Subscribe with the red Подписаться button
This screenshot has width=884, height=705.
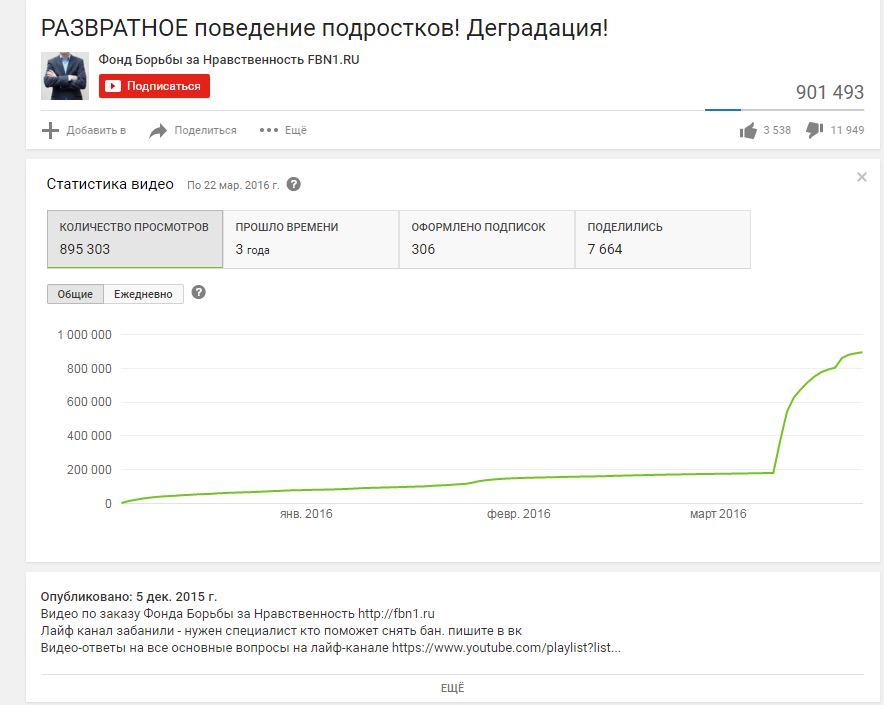pos(154,86)
